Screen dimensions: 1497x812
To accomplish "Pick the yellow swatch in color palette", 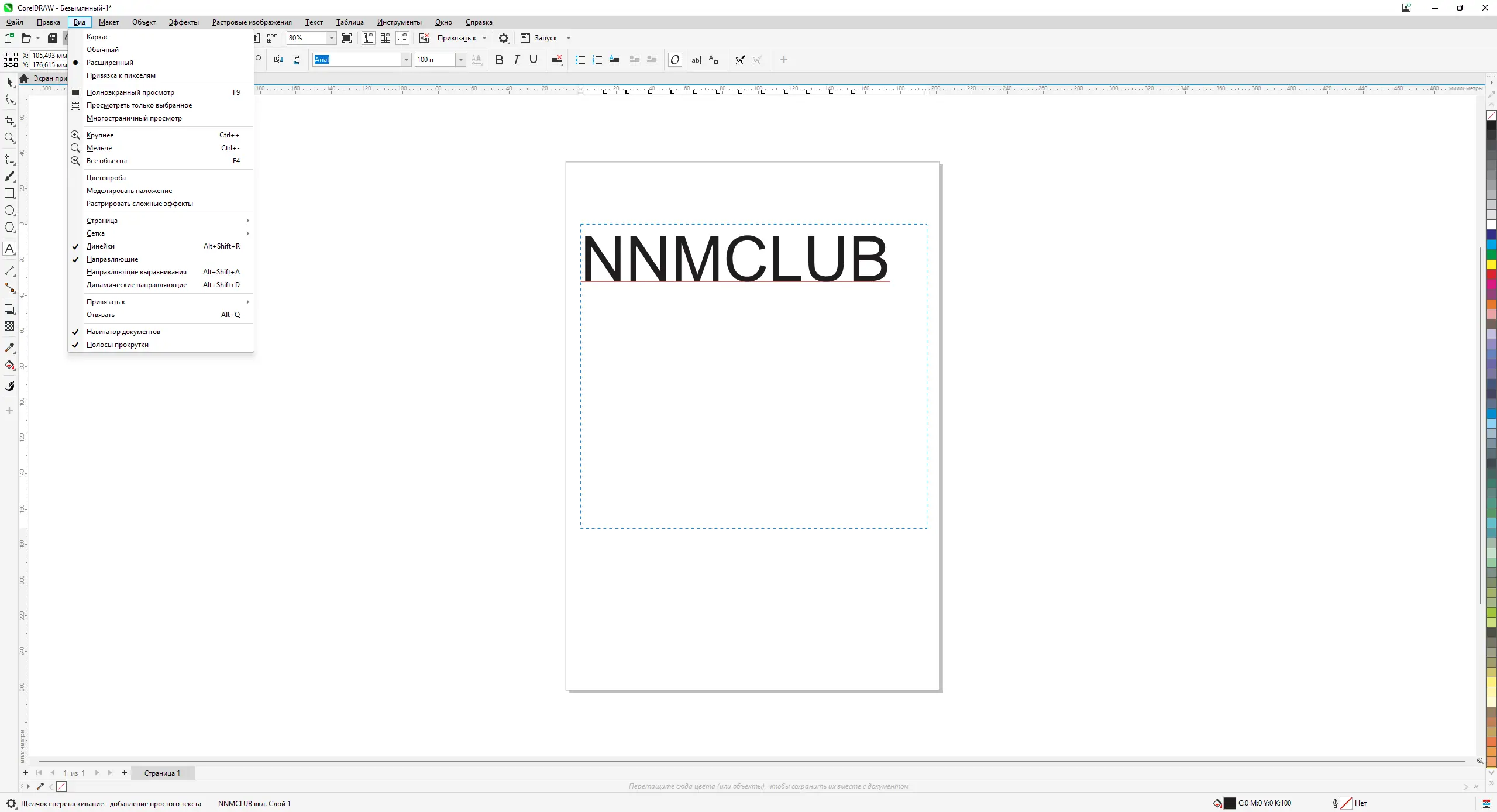I will click(1491, 264).
